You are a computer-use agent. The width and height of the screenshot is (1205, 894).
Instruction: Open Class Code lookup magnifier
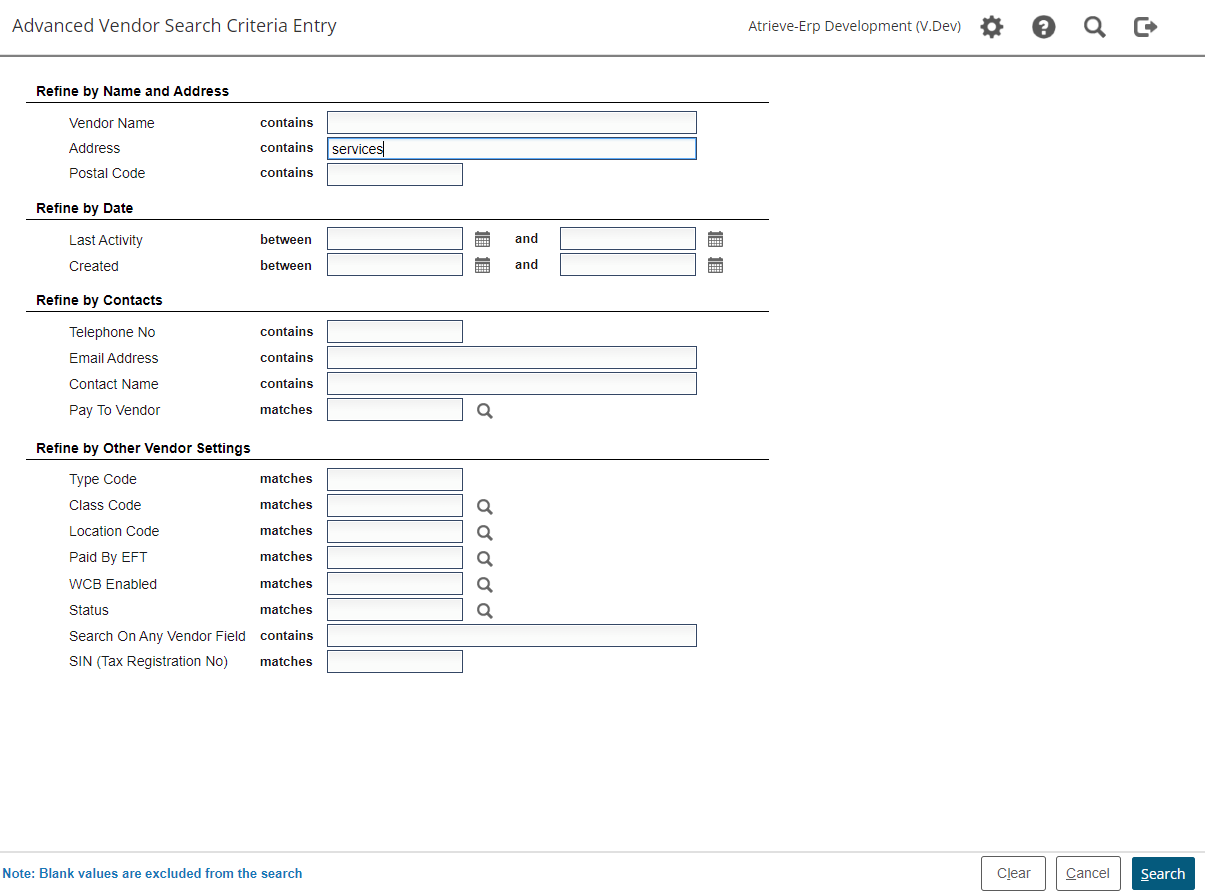click(x=485, y=506)
